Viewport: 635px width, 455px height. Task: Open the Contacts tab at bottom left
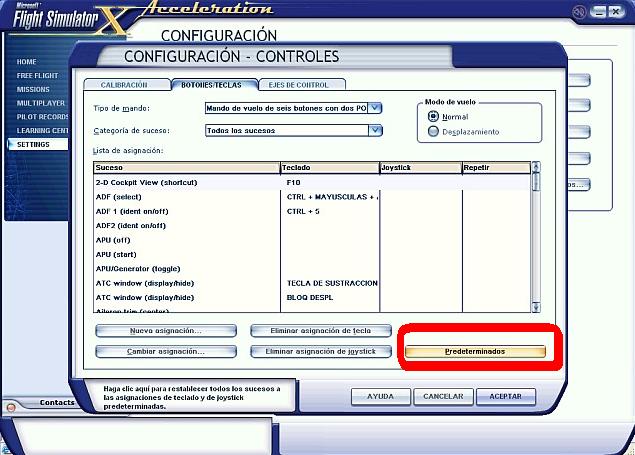tap(57, 402)
